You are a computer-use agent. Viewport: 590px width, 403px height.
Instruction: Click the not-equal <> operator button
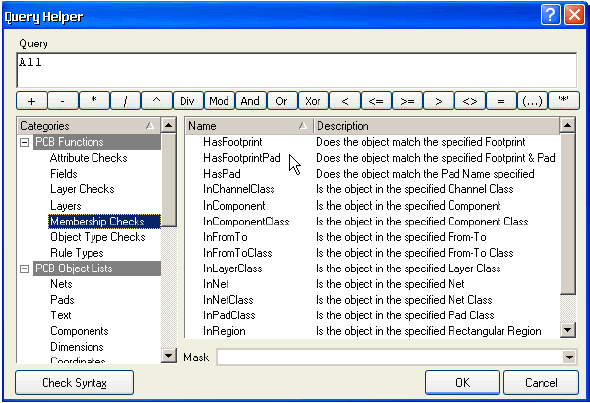470,101
